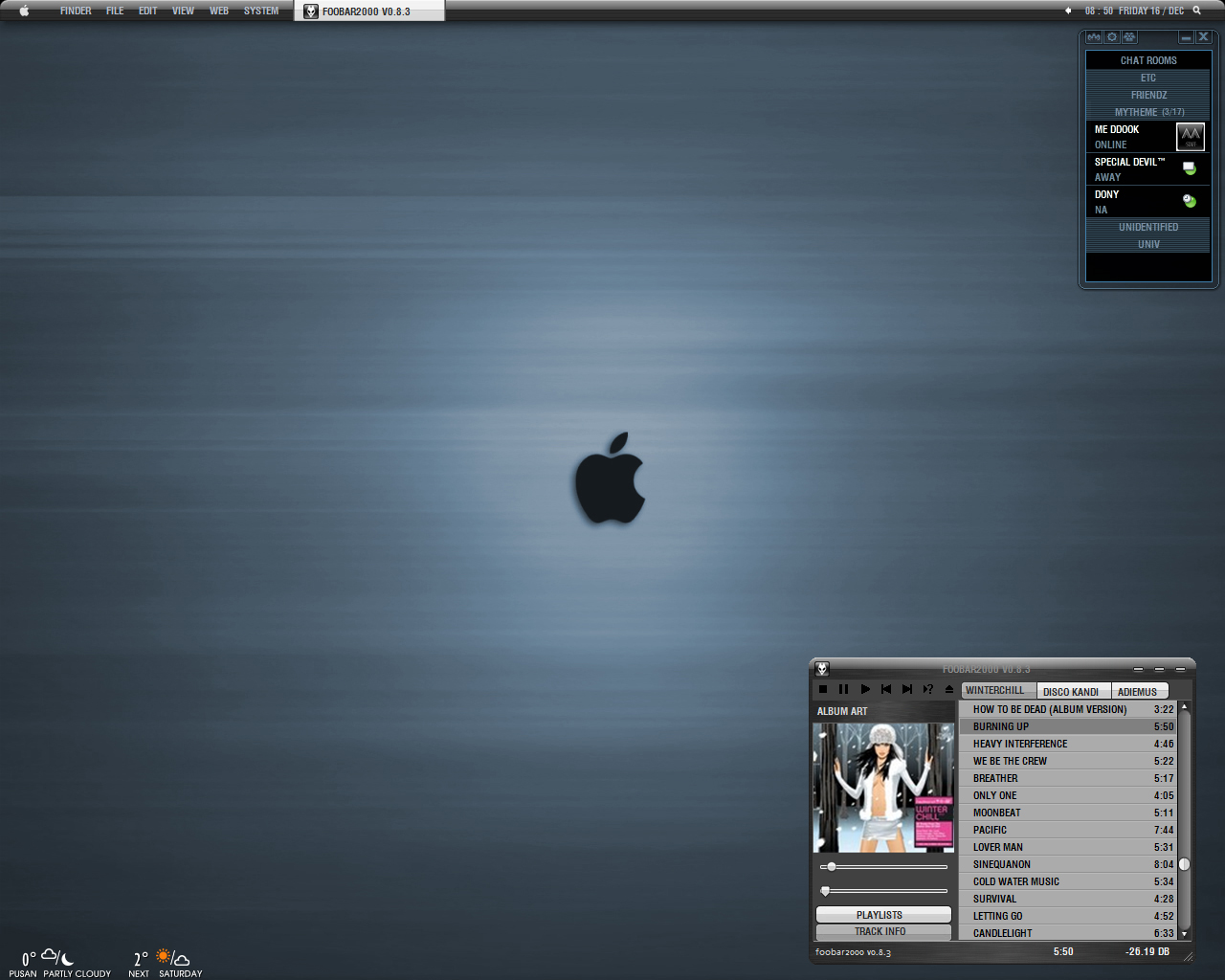Expand the Chat Rooms group
Image resolution: width=1225 pixels, height=980 pixels.
1148,60
